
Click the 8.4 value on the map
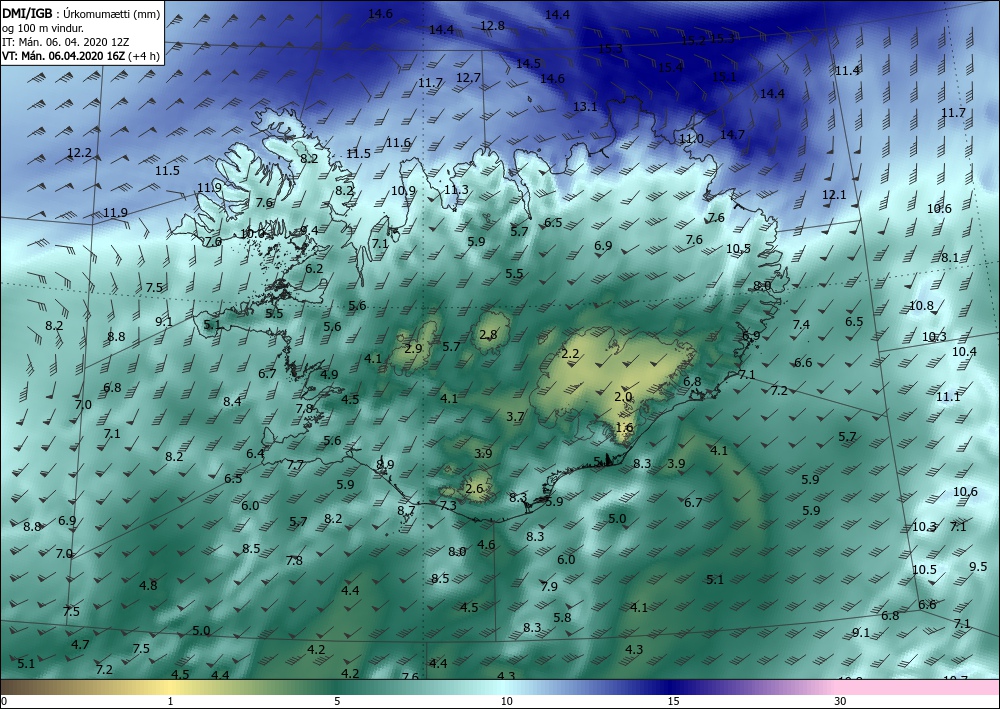tap(232, 401)
